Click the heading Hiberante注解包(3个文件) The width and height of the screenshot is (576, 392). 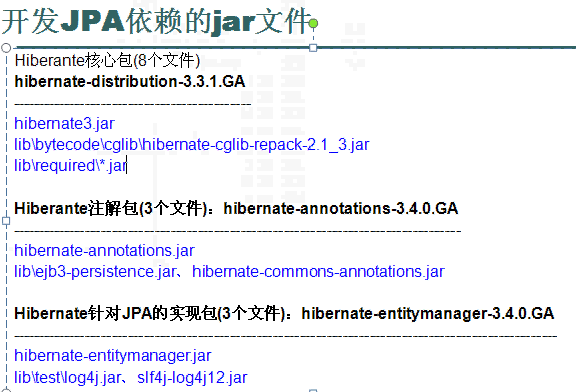(112, 208)
